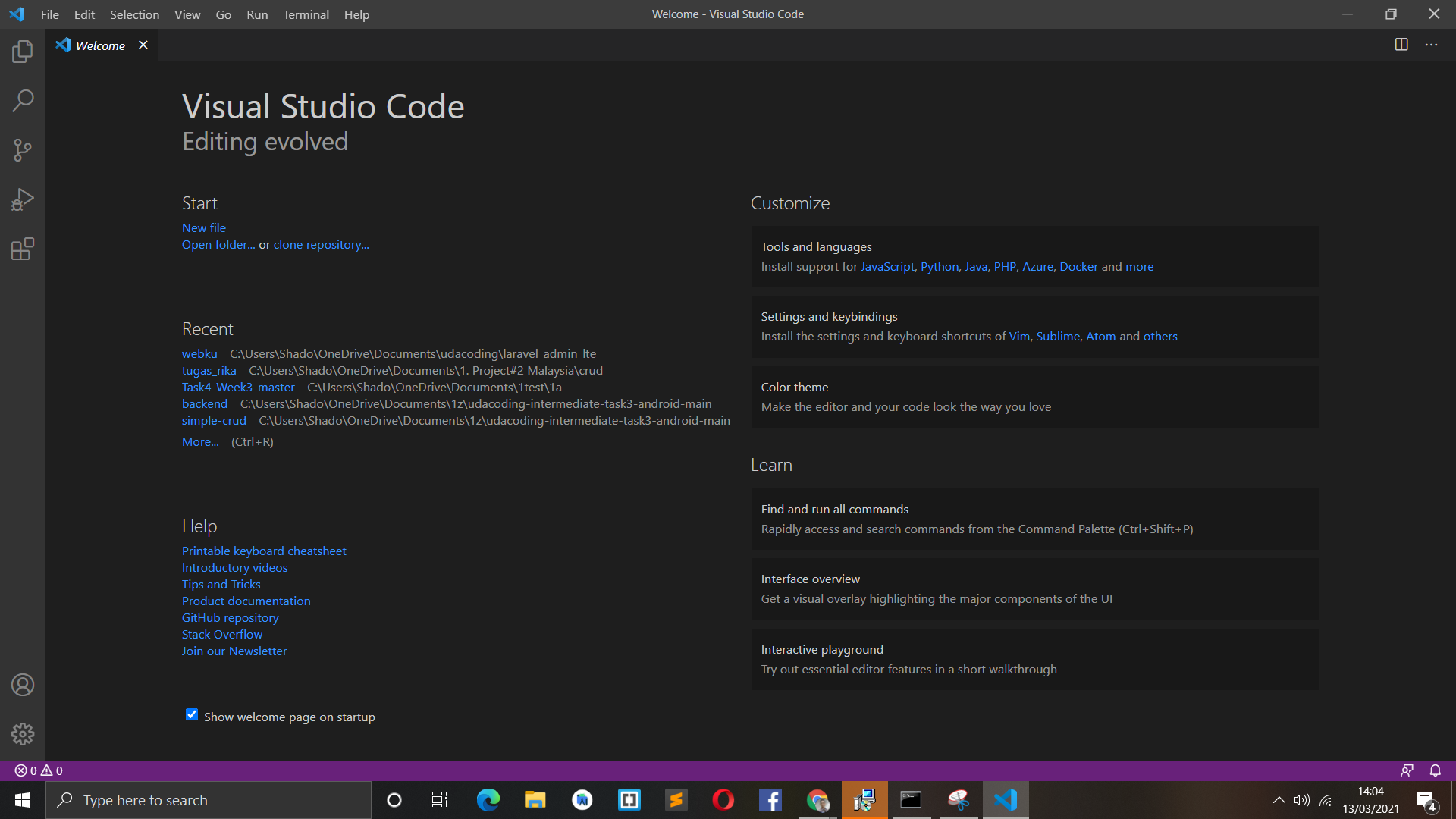The width and height of the screenshot is (1456, 819).
Task: Click the Split Editor icon
Action: click(1401, 45)
